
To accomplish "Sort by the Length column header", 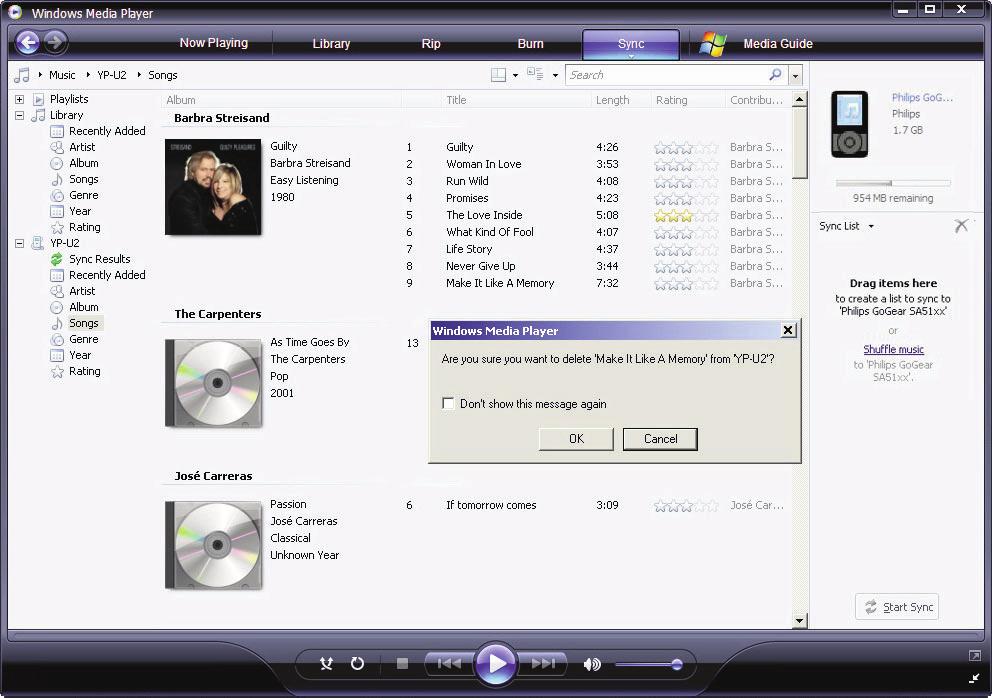I will 612,100.
